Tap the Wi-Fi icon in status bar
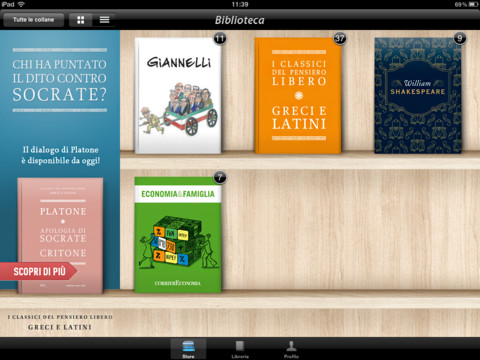Viewport: 480px width, 360px height. pos(21,4)
